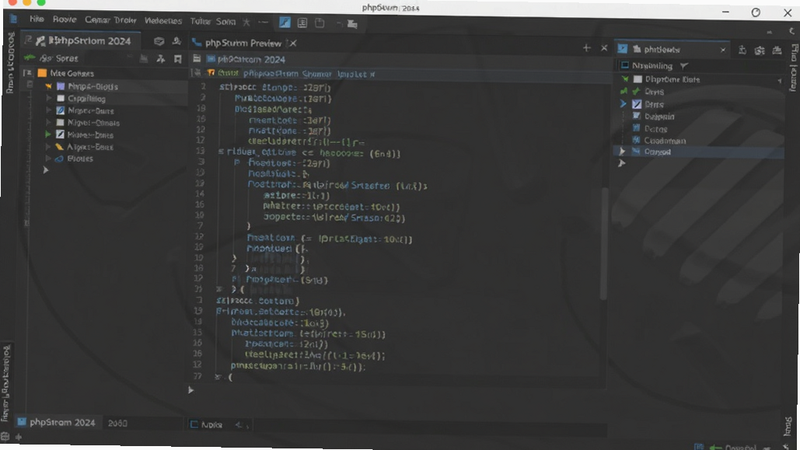Viewport: 800px width, 450px height.
Task: Expand the Cppiflilog tree node
Action: coord(49,98)
